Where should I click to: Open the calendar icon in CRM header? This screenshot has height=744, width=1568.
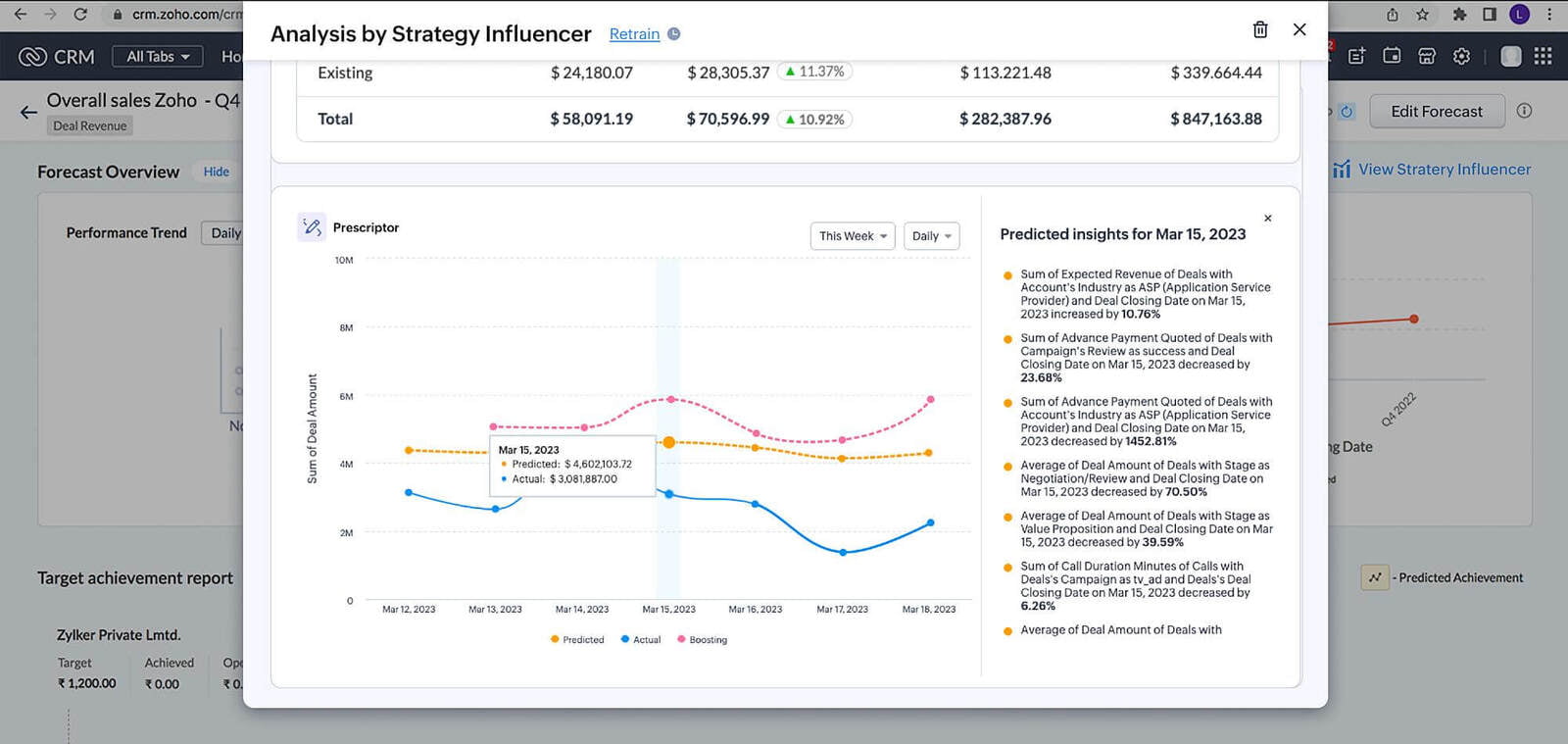click(x=1392, y=57)
